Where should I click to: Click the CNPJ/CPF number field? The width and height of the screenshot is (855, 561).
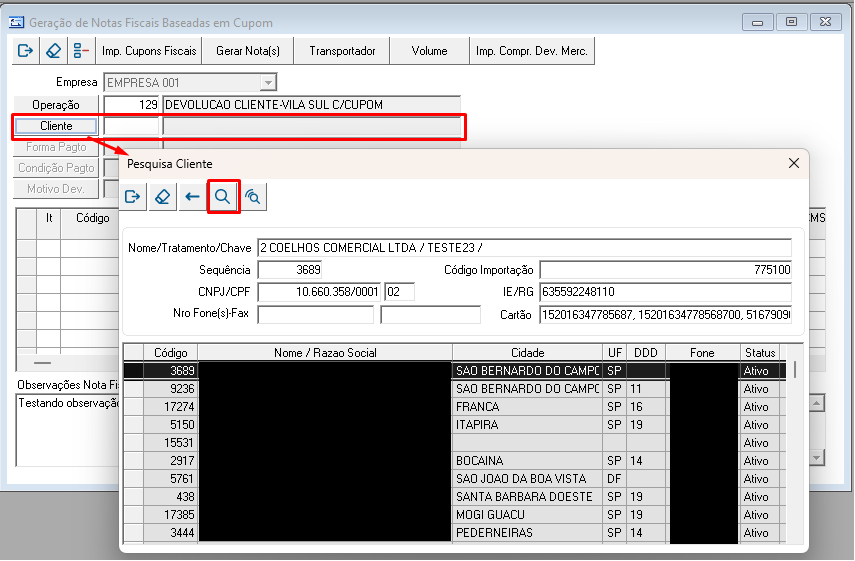pyautogui.click(x=319, y=292)
